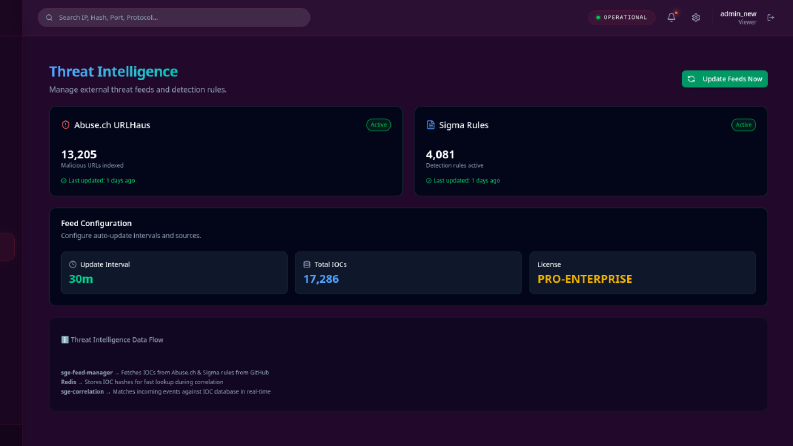Click the check icon beside Abuse.ch last updated

point(64,181)
